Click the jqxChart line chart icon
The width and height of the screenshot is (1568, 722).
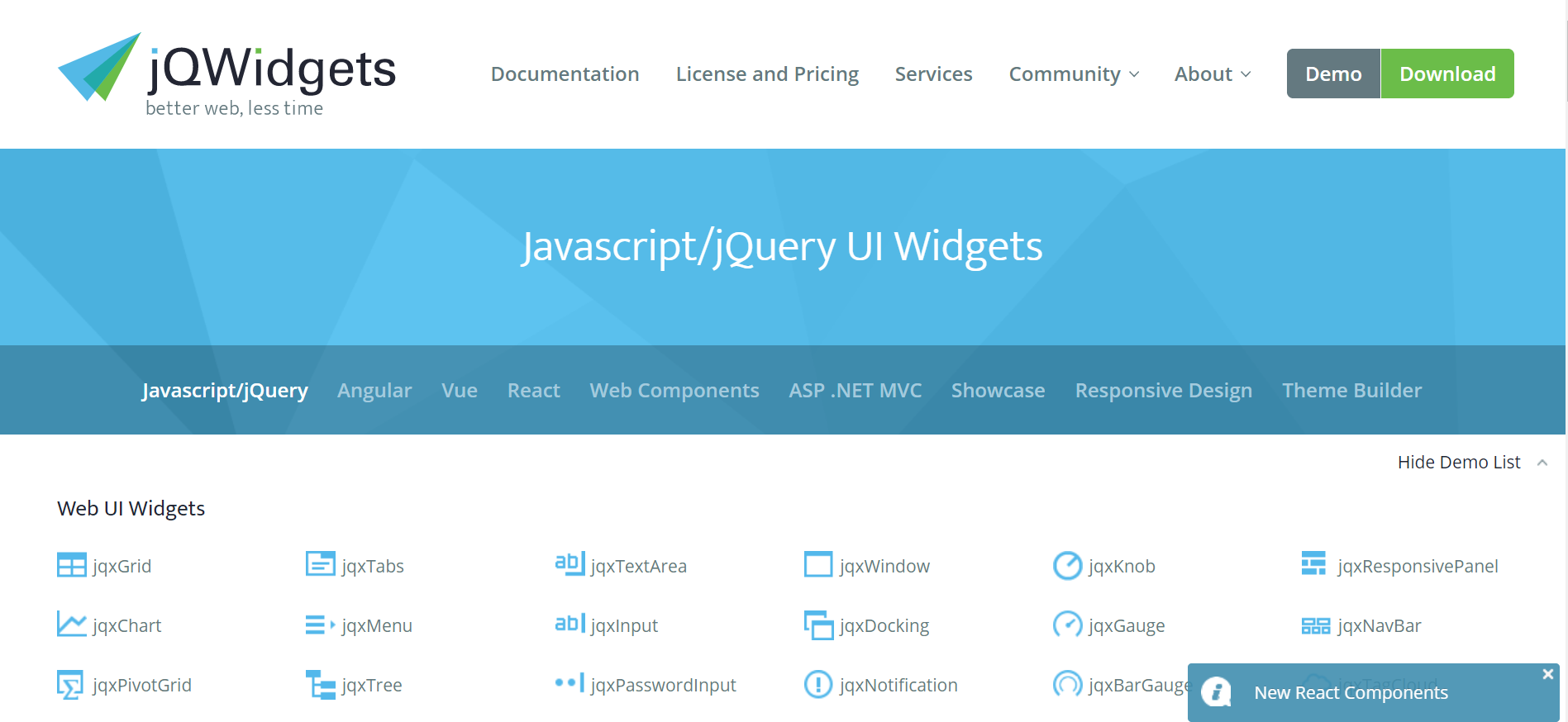[71, 624]
